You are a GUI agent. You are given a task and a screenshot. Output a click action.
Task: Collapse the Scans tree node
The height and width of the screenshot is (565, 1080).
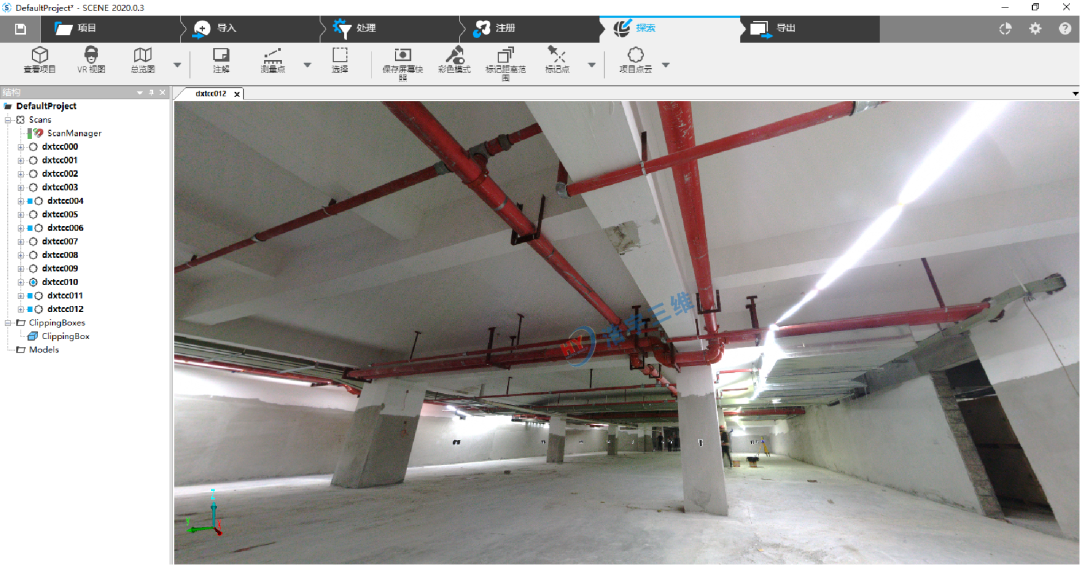[8, 120]
